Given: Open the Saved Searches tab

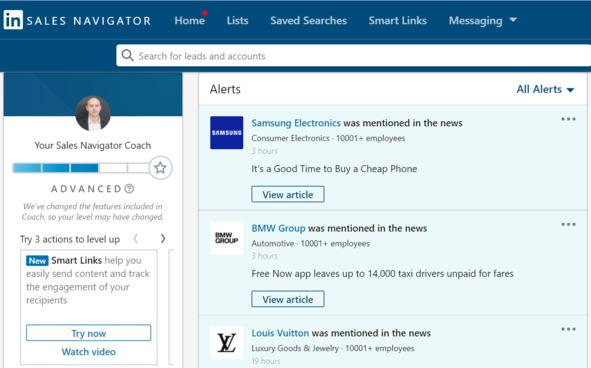Looking at the screenshot, I should (x=308, y=20).
